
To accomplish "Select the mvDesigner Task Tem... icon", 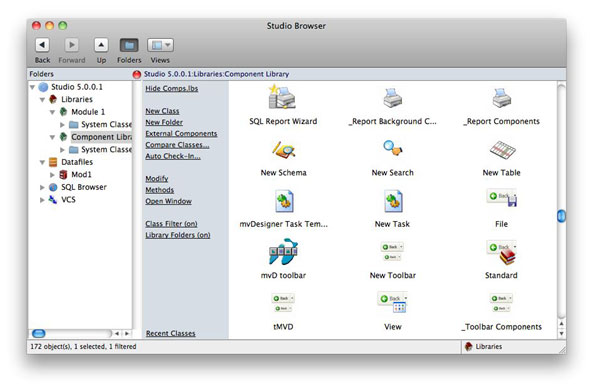I will [284, 201].
